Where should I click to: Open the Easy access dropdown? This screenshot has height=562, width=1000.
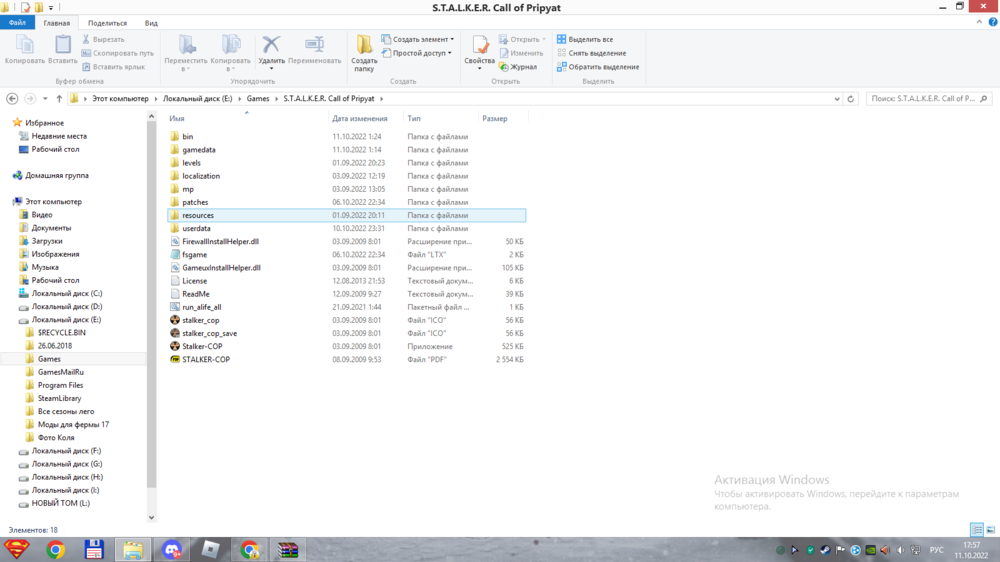(x=421, y=53)
